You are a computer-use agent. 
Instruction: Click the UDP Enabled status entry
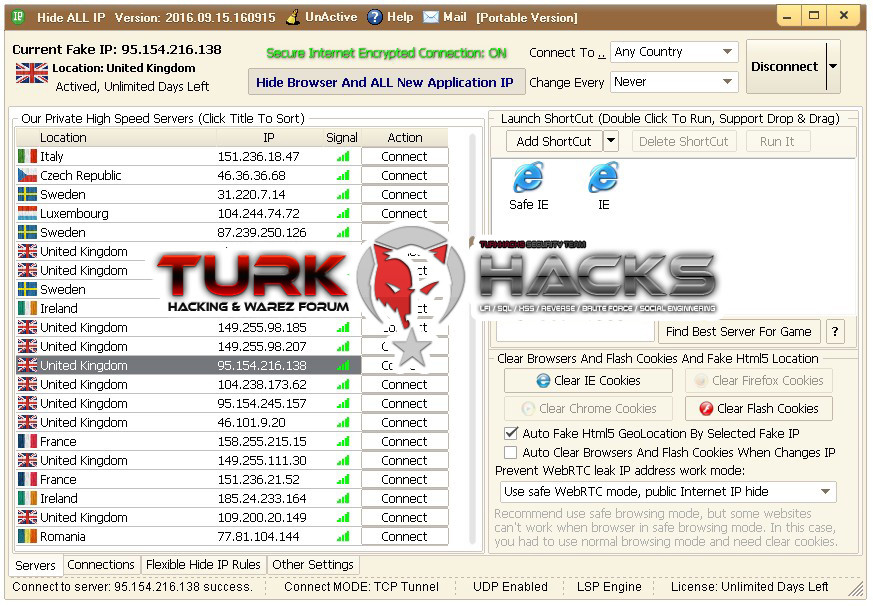click(x=510, y=587)
